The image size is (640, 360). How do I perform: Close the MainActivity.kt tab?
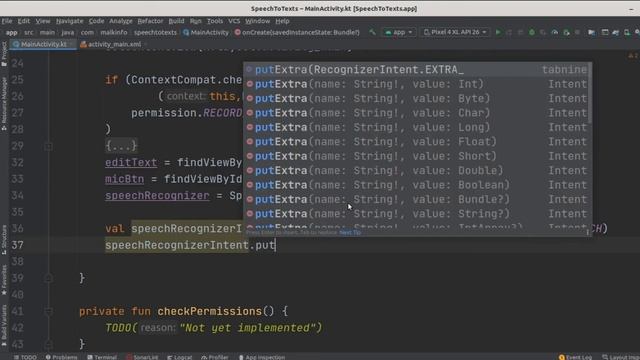coord(71,44)
